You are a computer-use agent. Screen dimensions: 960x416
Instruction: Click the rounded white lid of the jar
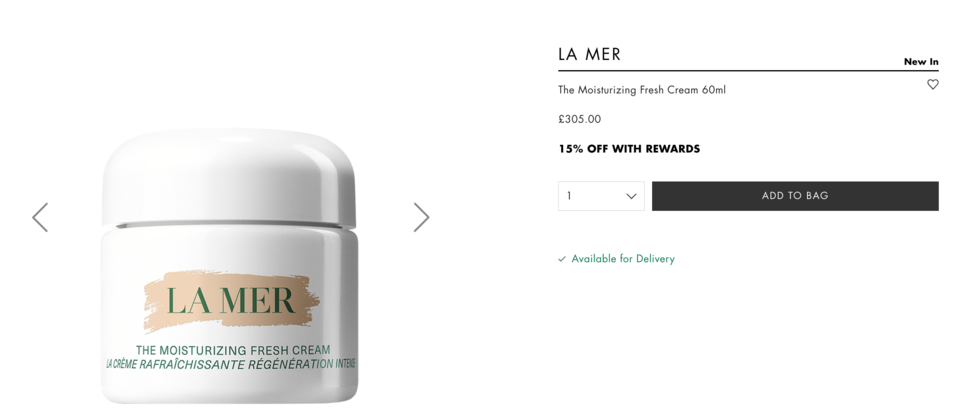coord(228,175)
